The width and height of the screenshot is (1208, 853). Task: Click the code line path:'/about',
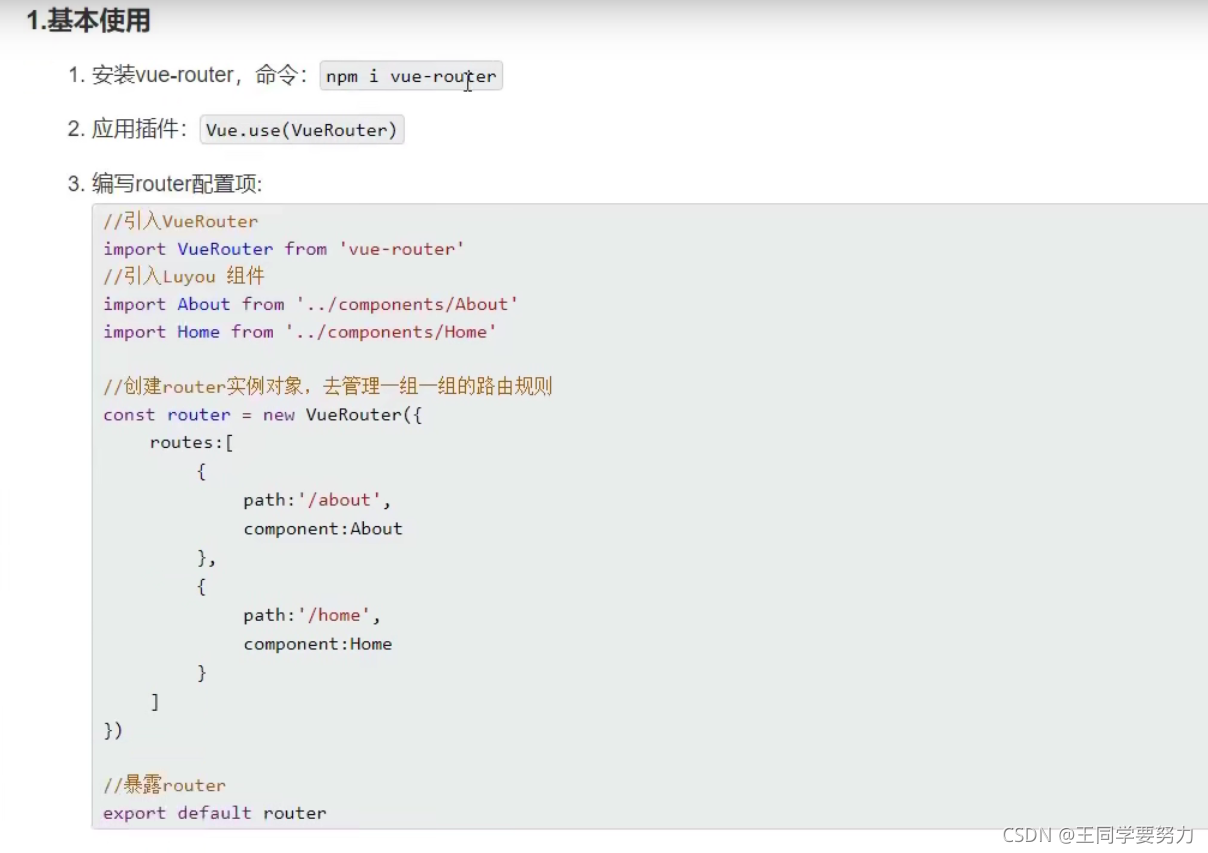[x=317, y=500]
